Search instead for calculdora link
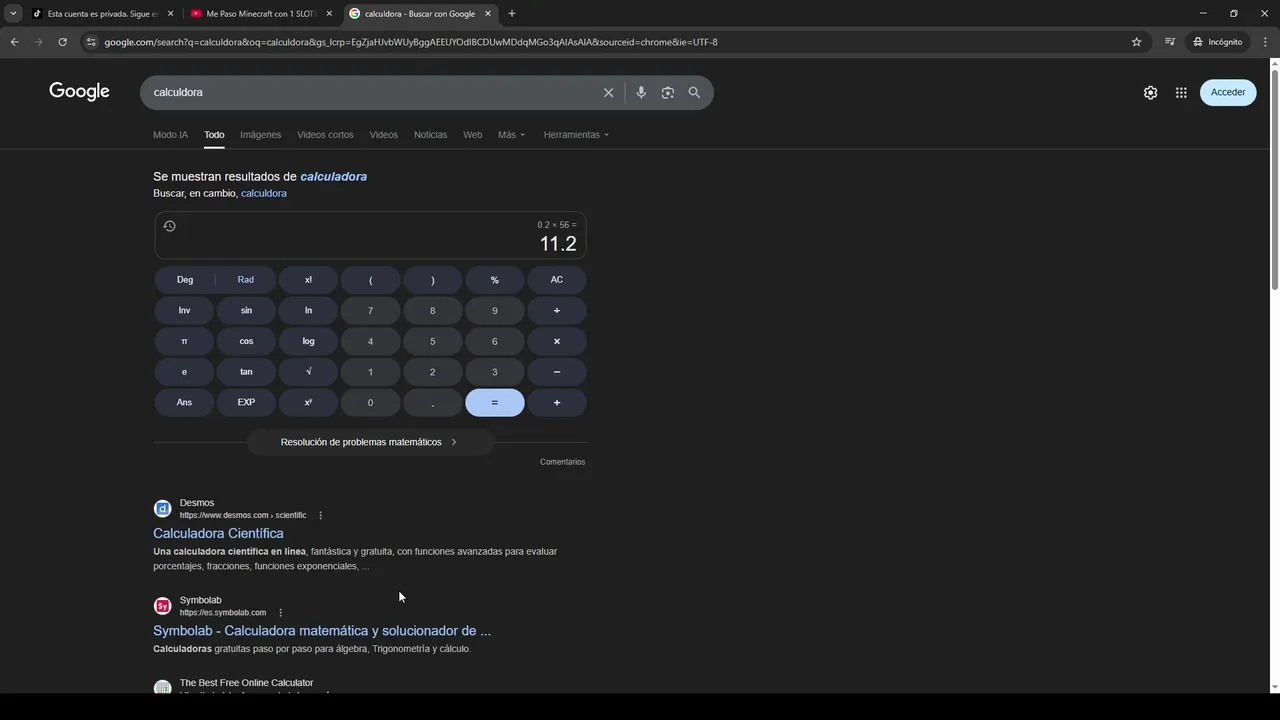 (264, 193)
